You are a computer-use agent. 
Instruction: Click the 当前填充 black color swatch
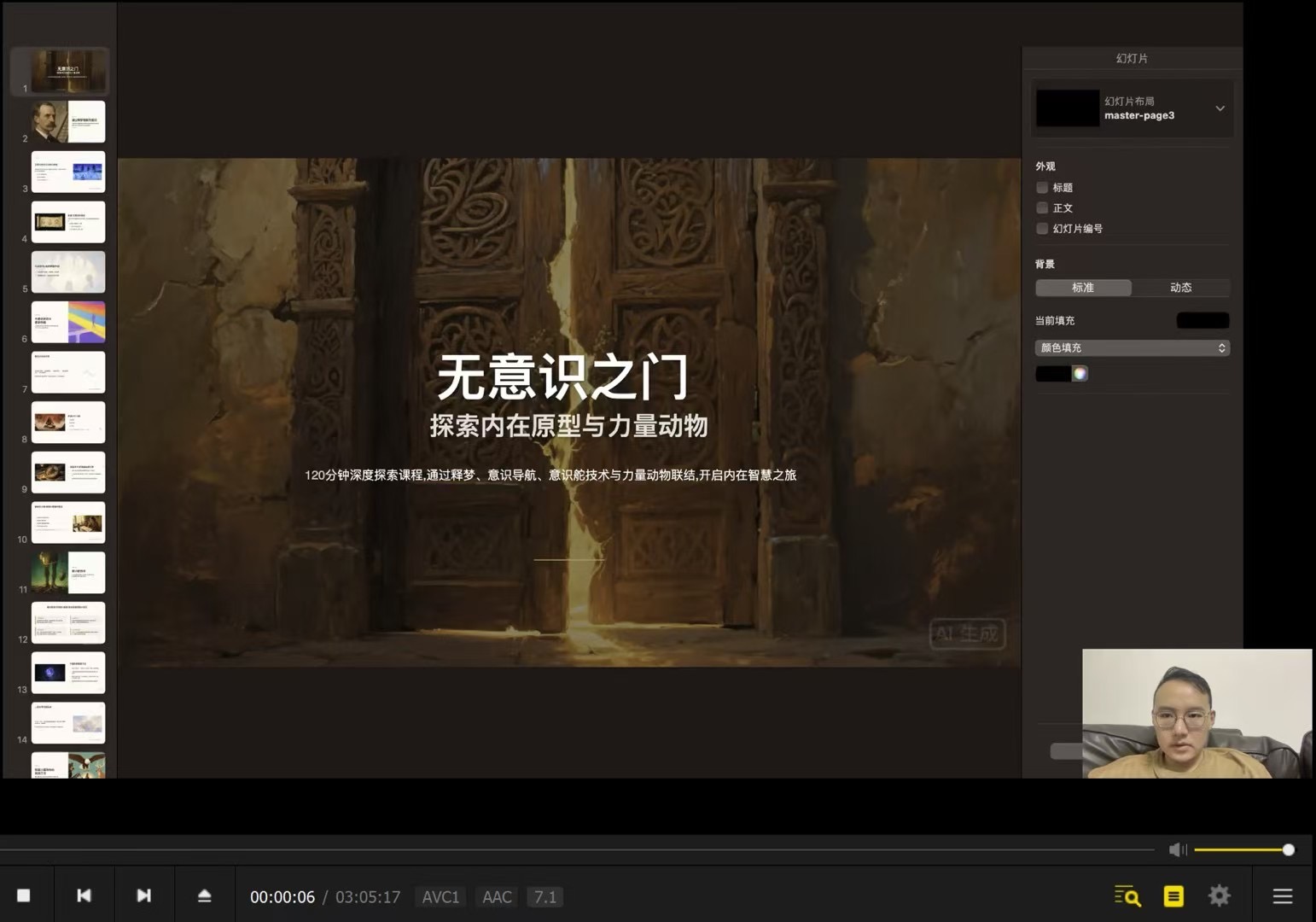(1202, 320)
